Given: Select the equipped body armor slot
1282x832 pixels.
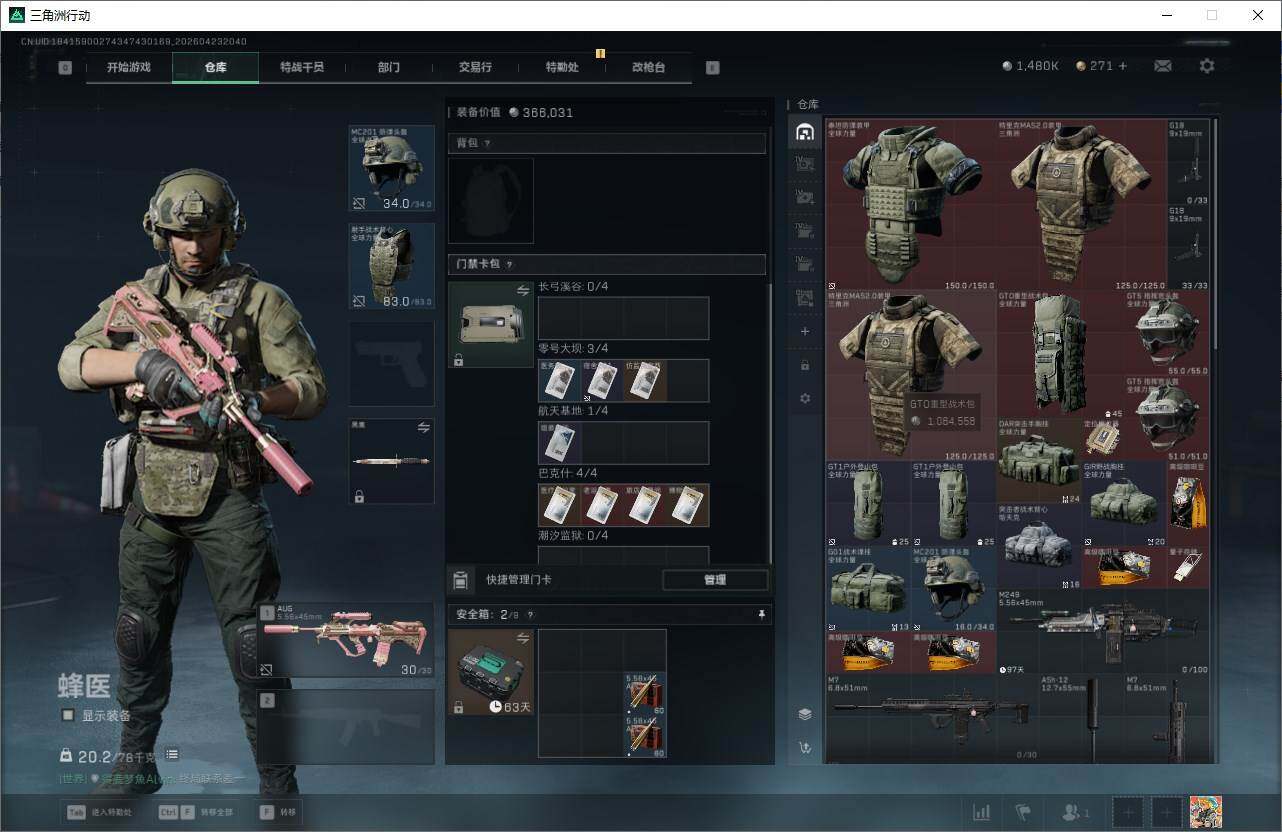Looking at the screenshot, I should 391,266.
